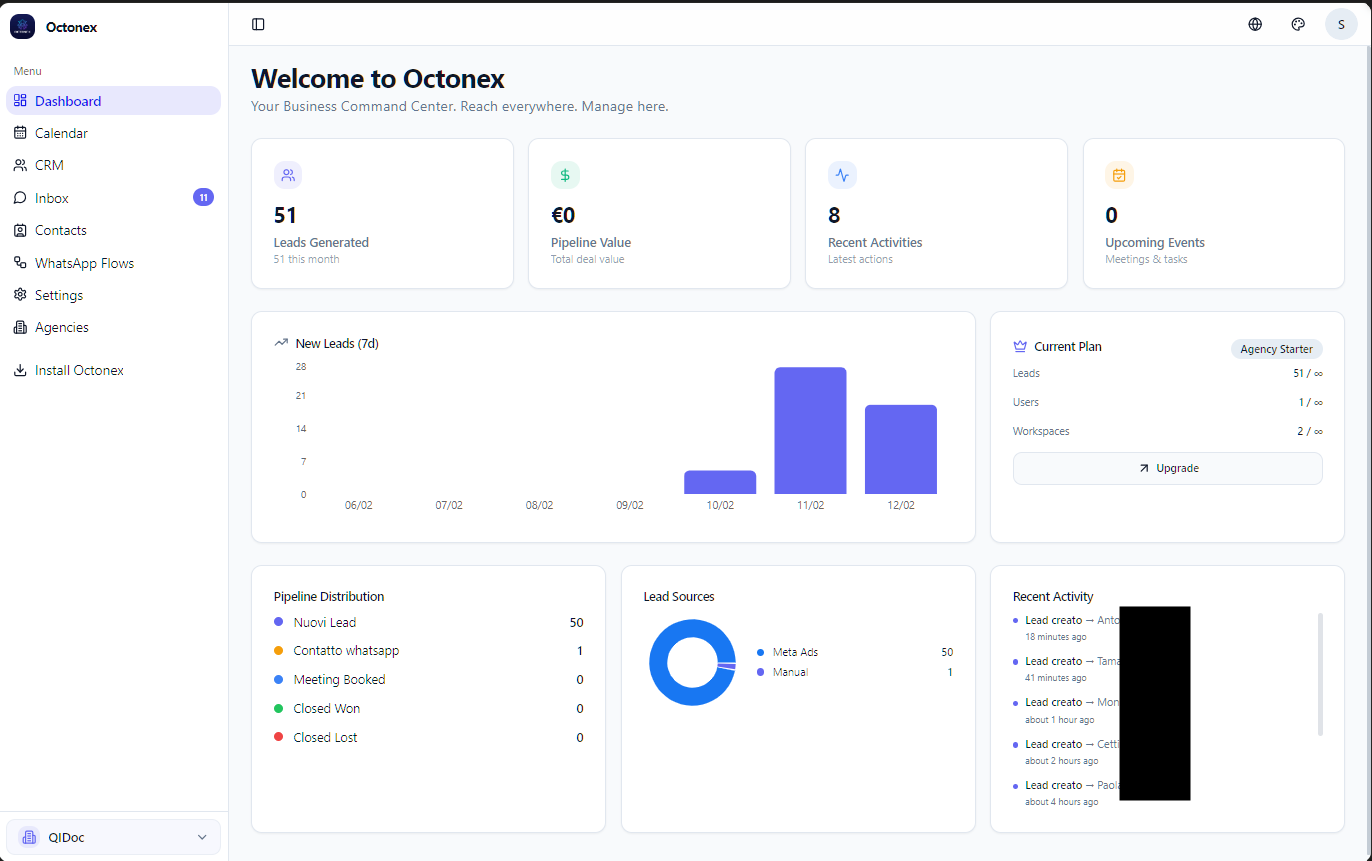
Task: Click the Install Octonex download icon
Action: pos(18,369)
